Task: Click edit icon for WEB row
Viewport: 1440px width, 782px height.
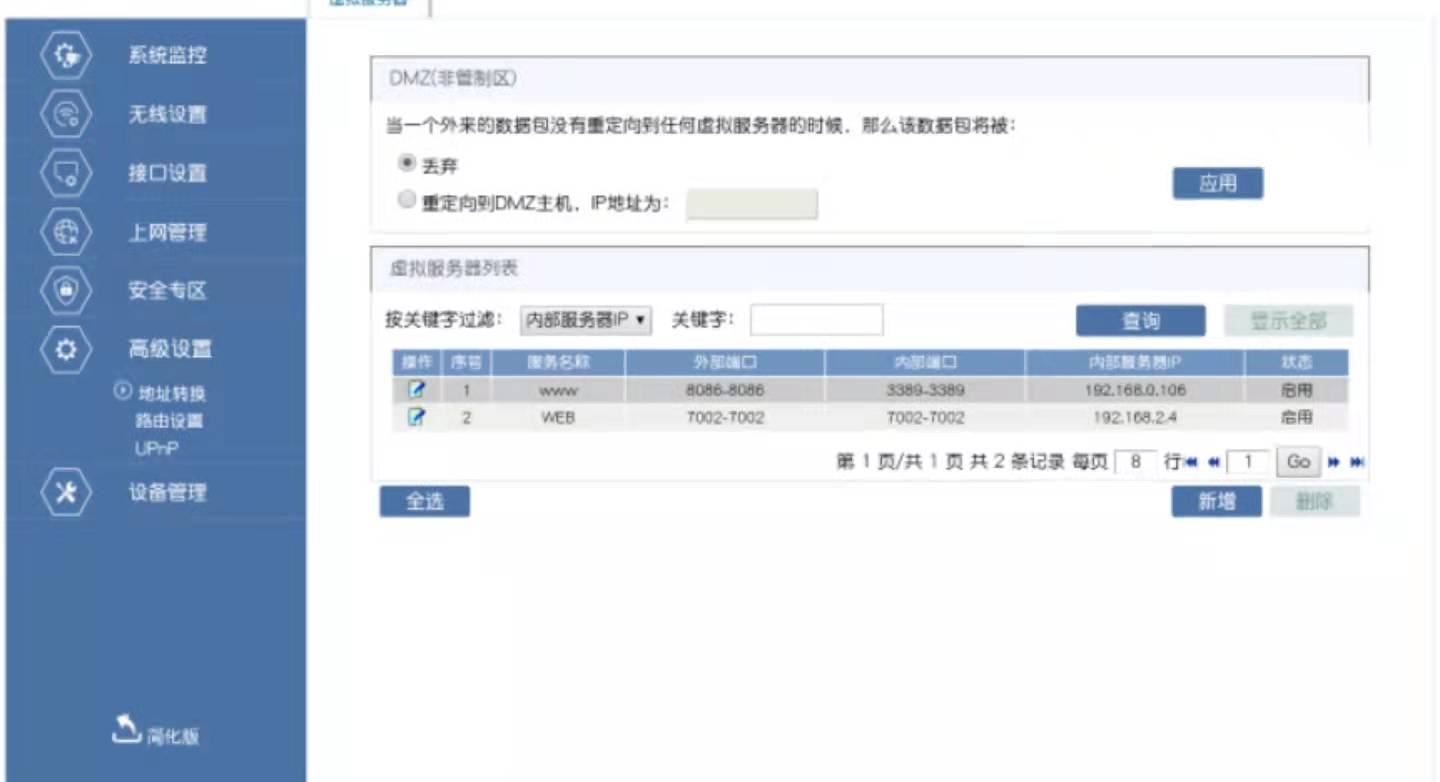Action: click(x=417, y=418)
